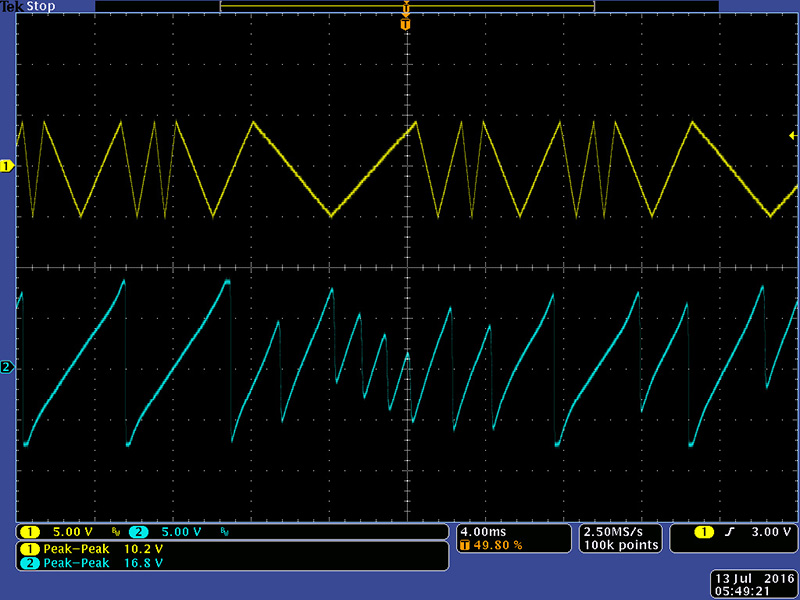Click the 2.50MS/s sample rate readout
Screen dimensions: 800x600
pyautogui.click(x=620, y=531)
